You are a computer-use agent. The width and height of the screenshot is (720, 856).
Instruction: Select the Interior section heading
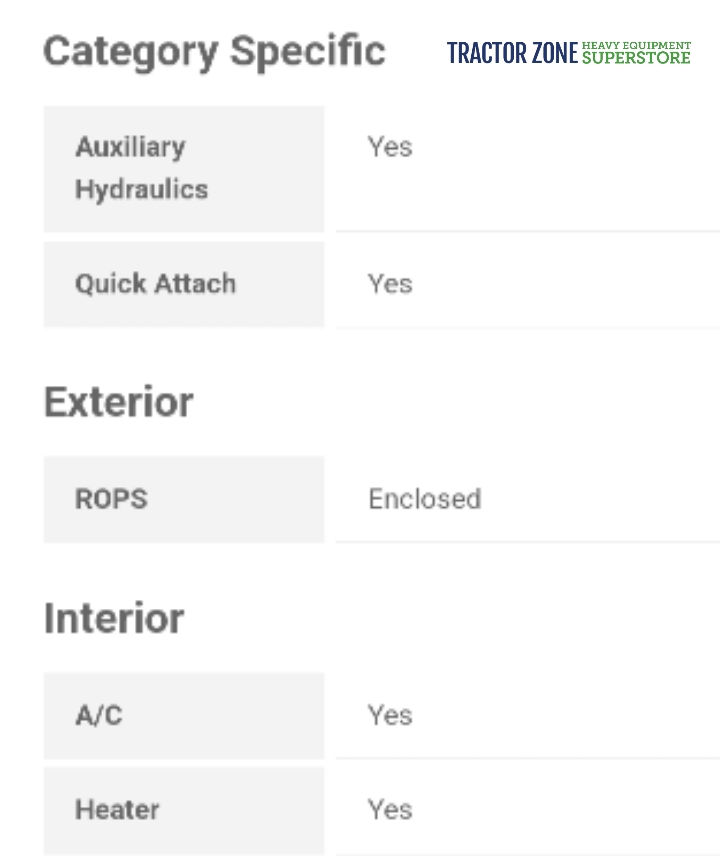click(114, 618)
